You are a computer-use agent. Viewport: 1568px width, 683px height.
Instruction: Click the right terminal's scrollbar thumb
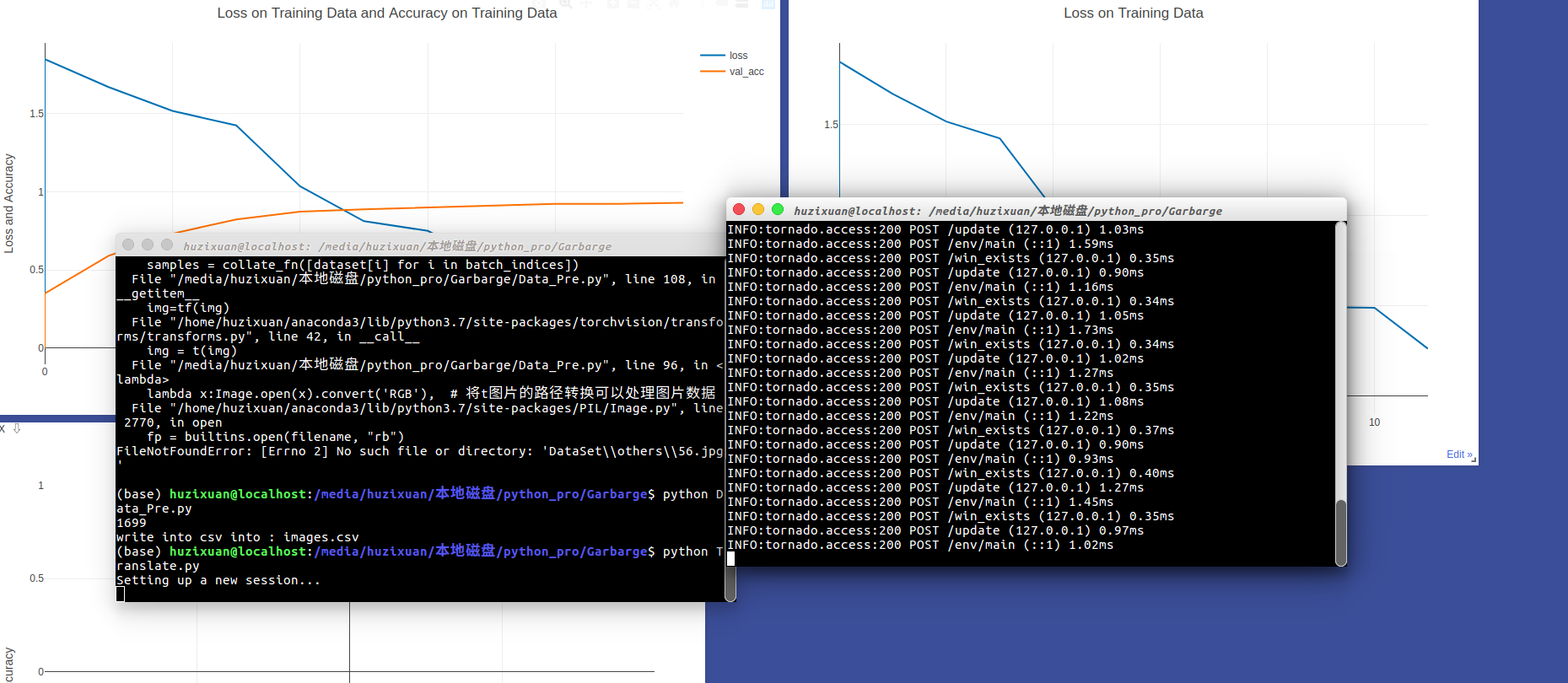tap(1341, 532)
